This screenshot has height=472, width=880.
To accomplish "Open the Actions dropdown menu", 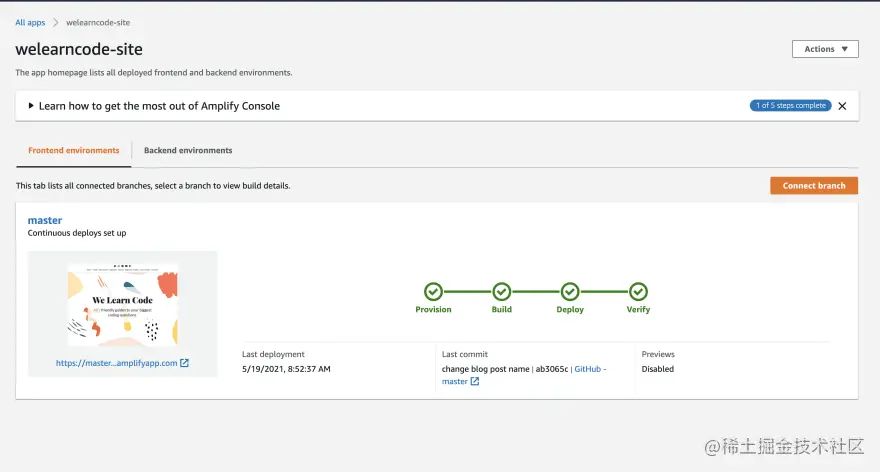I will (x=825, y=49).
